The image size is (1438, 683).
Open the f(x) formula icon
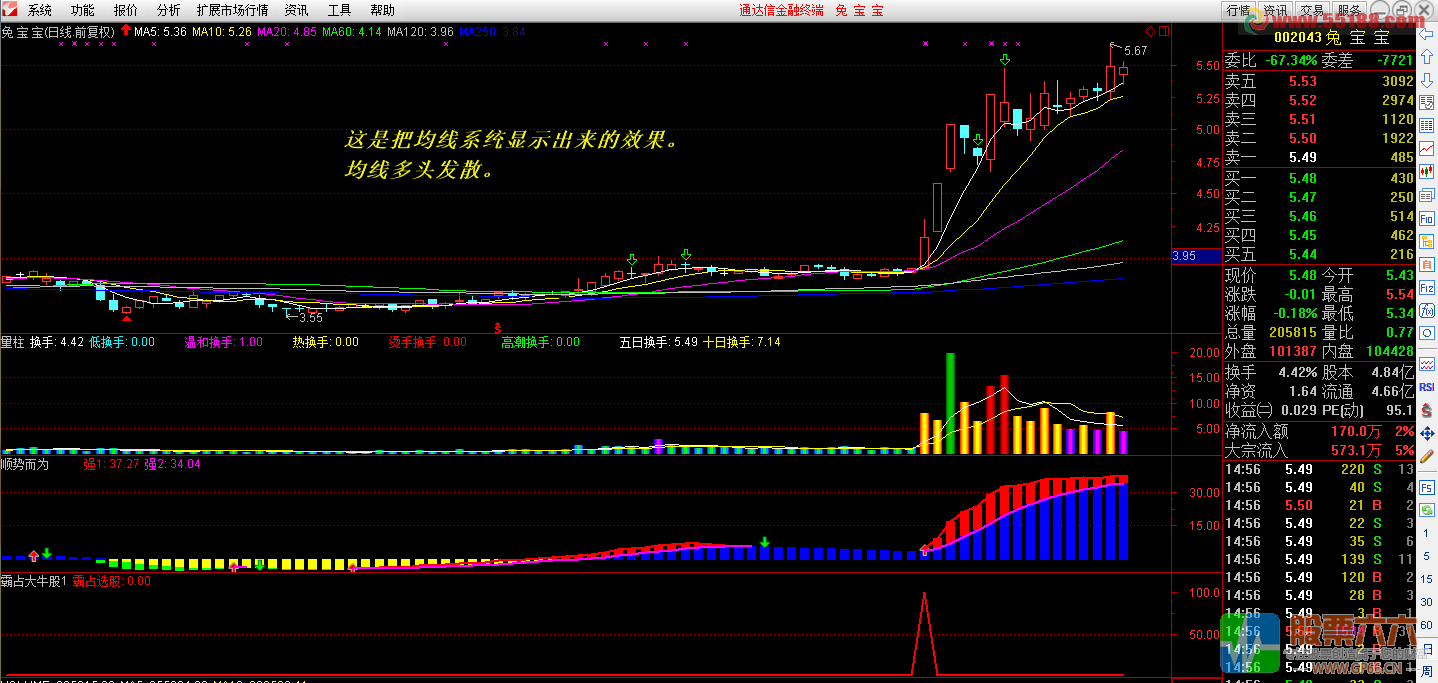pyautogui.click(x=1427, y=312)
